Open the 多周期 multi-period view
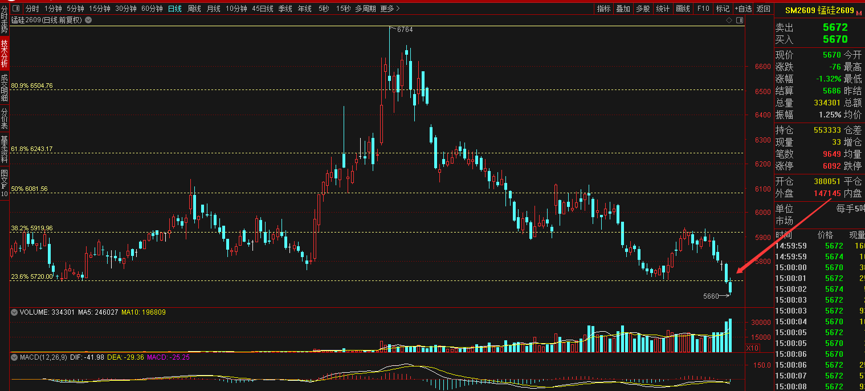Viewport: 865px width, 391px height. [365, 8]
